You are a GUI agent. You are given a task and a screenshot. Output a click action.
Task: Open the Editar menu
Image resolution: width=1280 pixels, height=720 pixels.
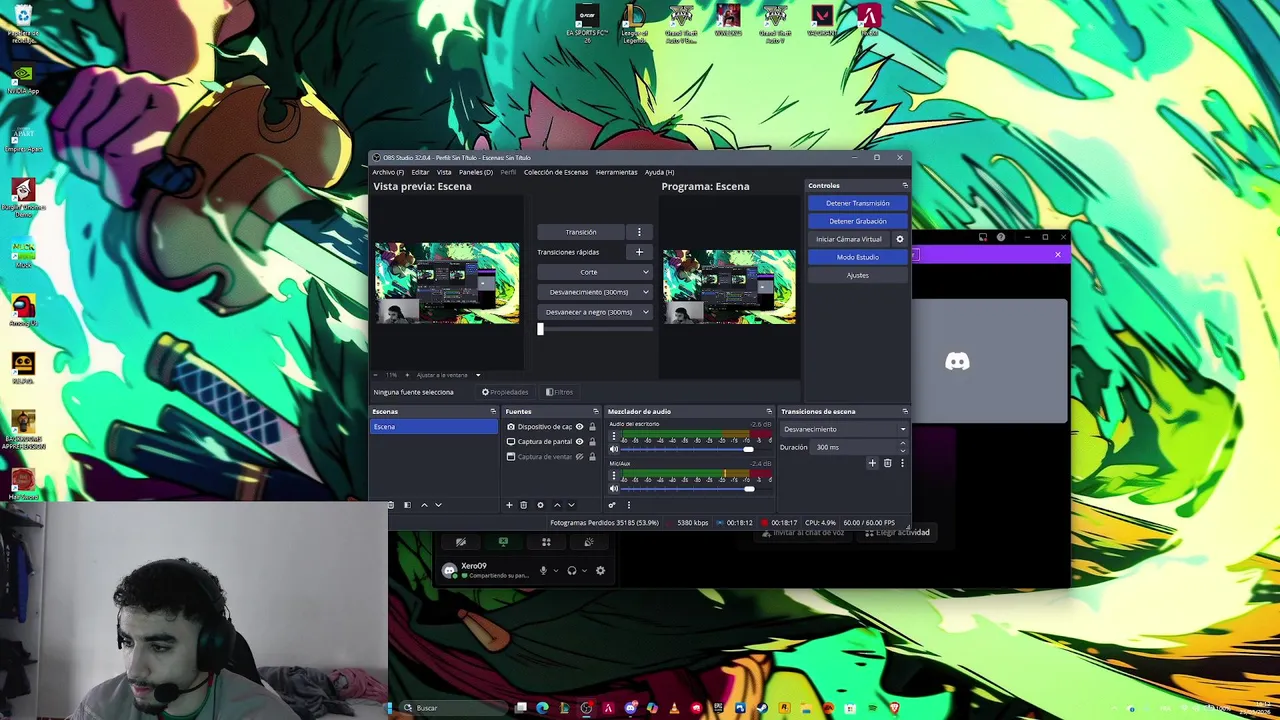(x=420, y=172)
